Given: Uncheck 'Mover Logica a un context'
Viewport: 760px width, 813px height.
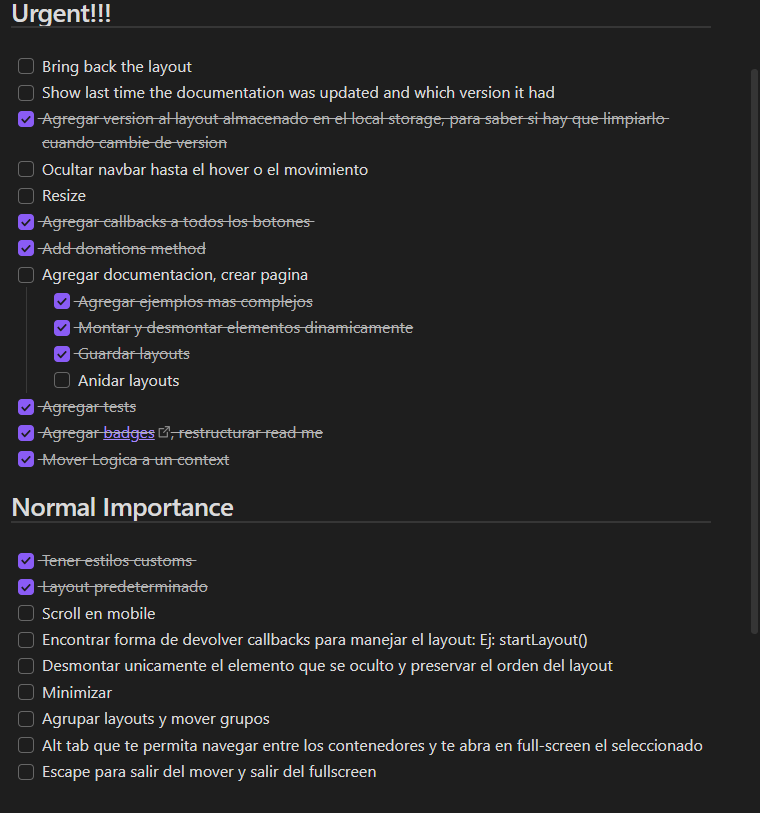Looking at the screenshot, I should tap(25, 459).
